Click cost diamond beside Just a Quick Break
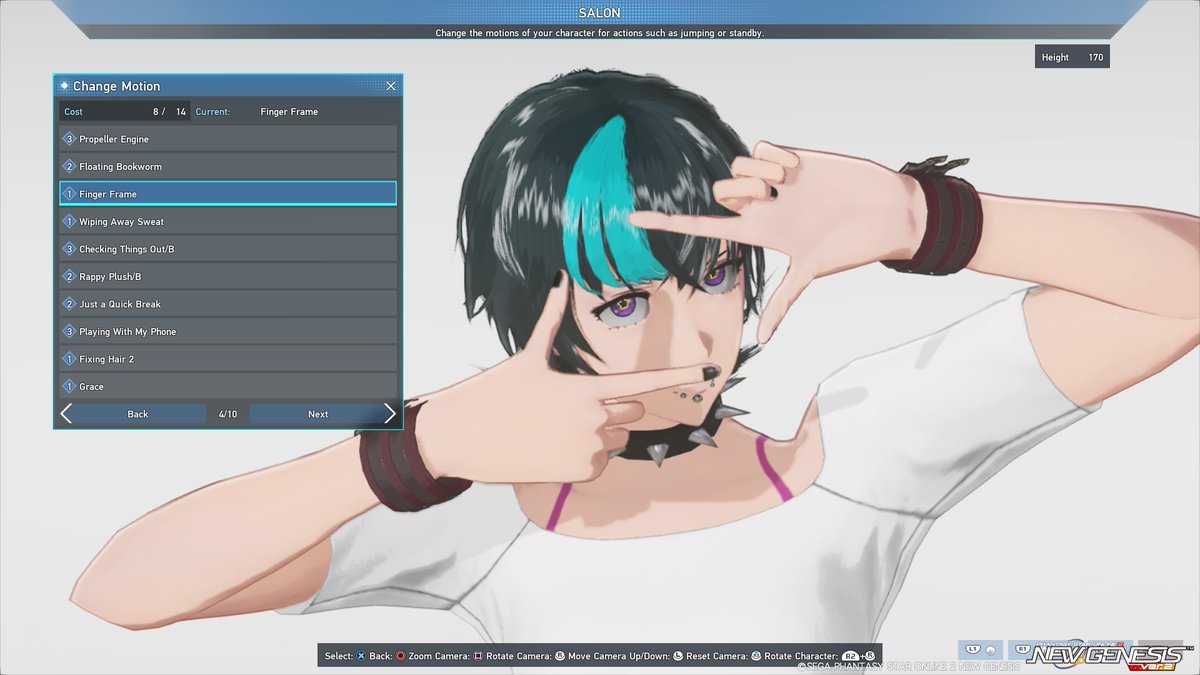1200x675 pixels. (69, 304)
